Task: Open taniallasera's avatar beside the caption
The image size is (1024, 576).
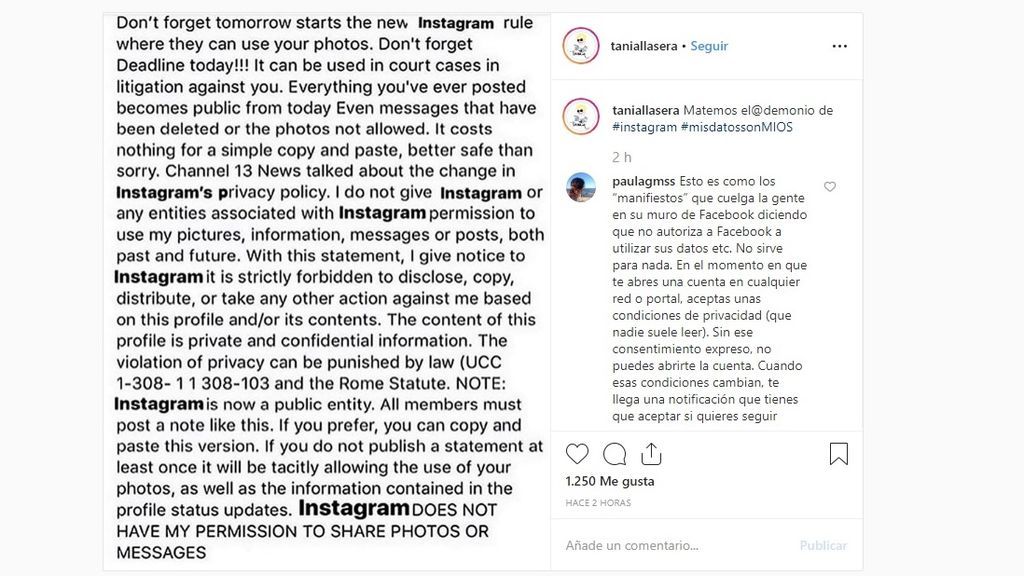Action: click(581, 116)
